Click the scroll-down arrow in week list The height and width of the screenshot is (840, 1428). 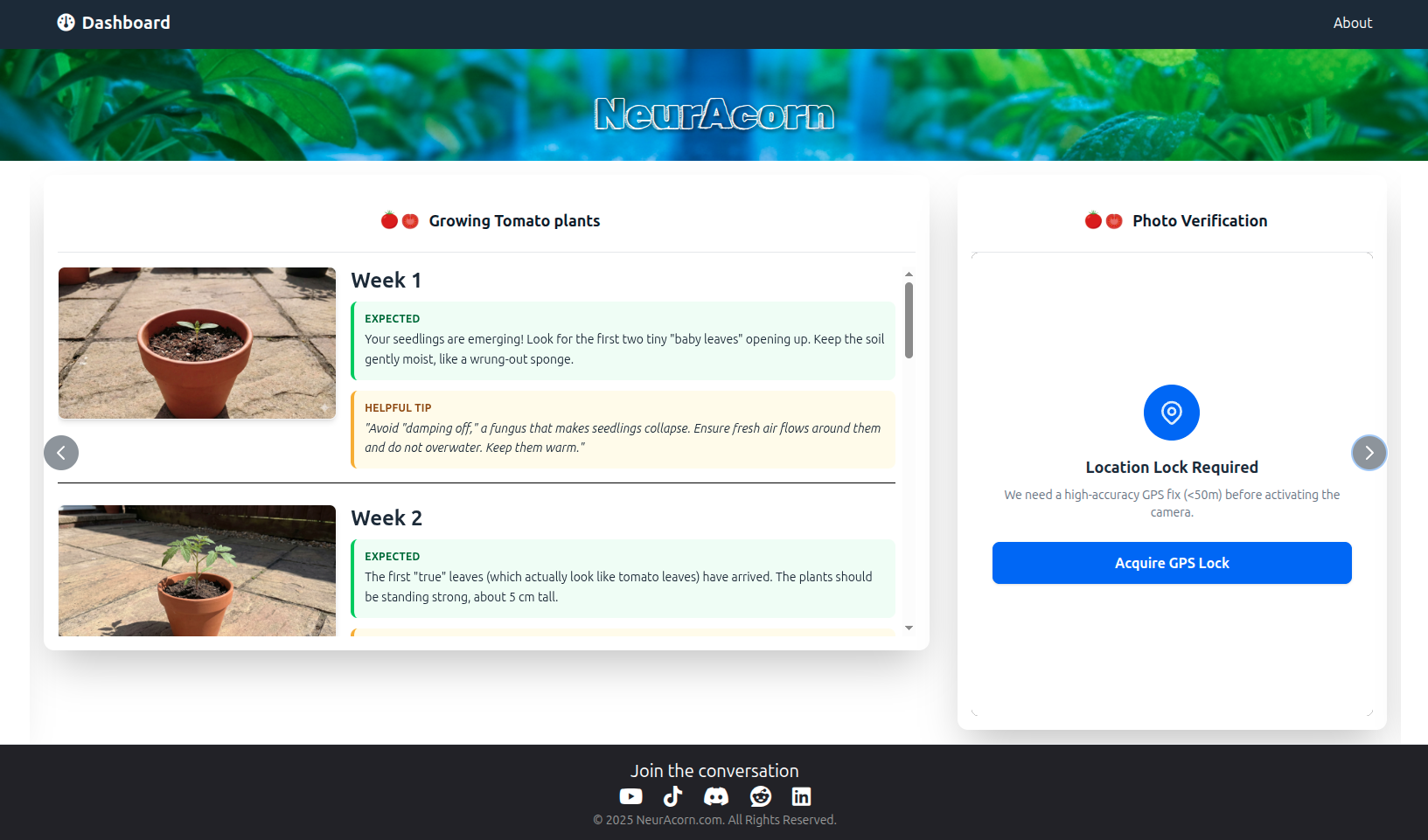pos(909,628)
